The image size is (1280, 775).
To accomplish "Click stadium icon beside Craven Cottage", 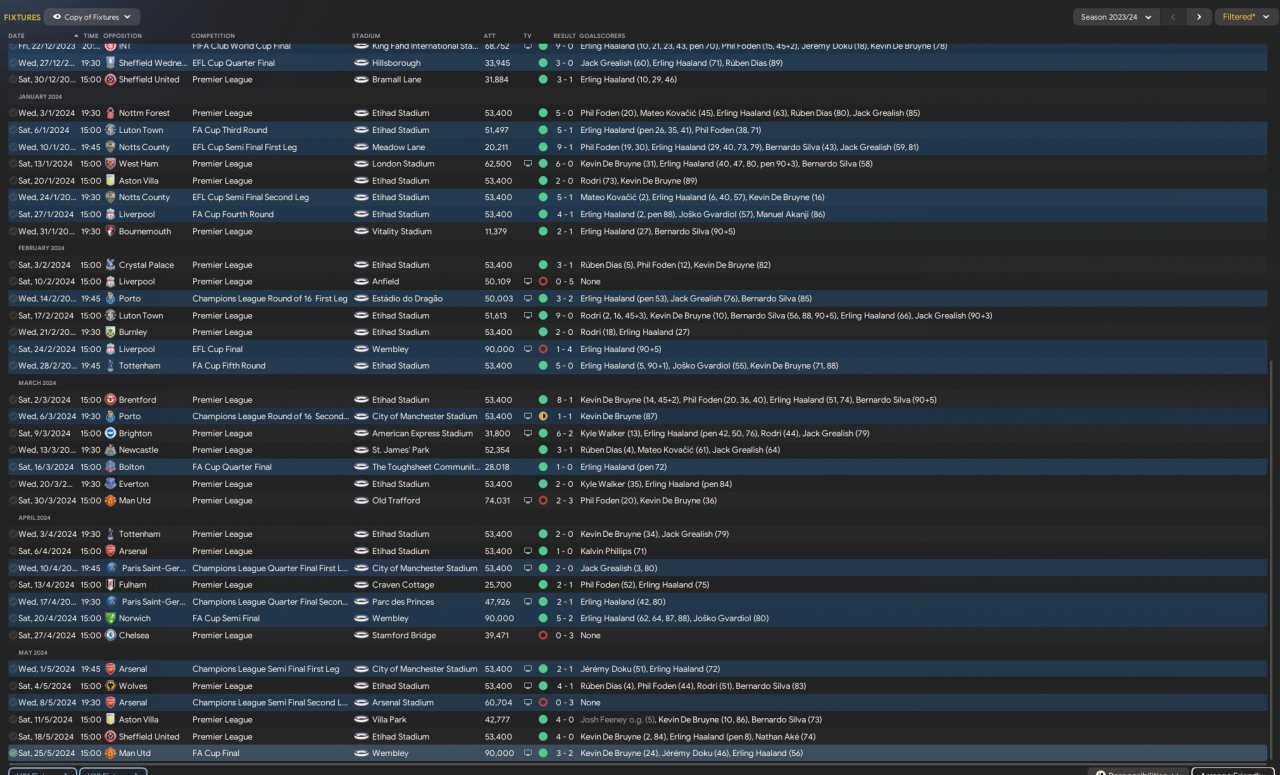I will (361, 585).
